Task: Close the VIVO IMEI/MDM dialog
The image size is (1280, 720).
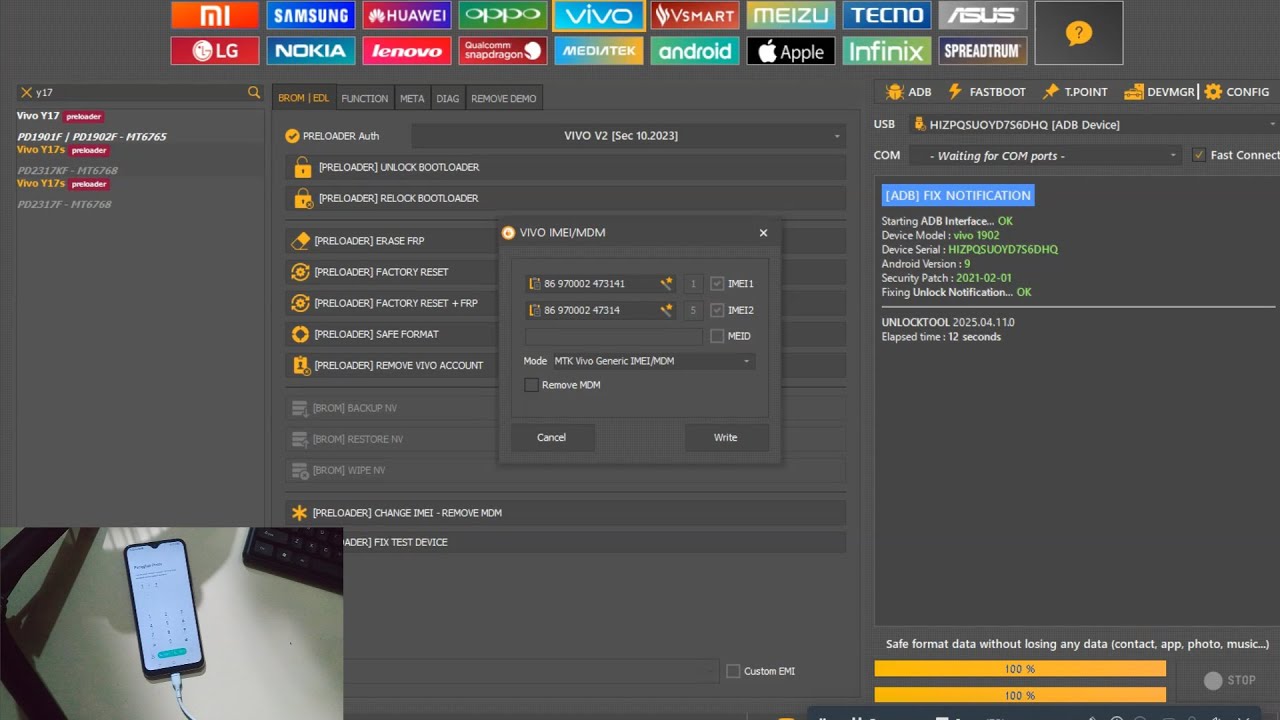Action: coord(763,233)
